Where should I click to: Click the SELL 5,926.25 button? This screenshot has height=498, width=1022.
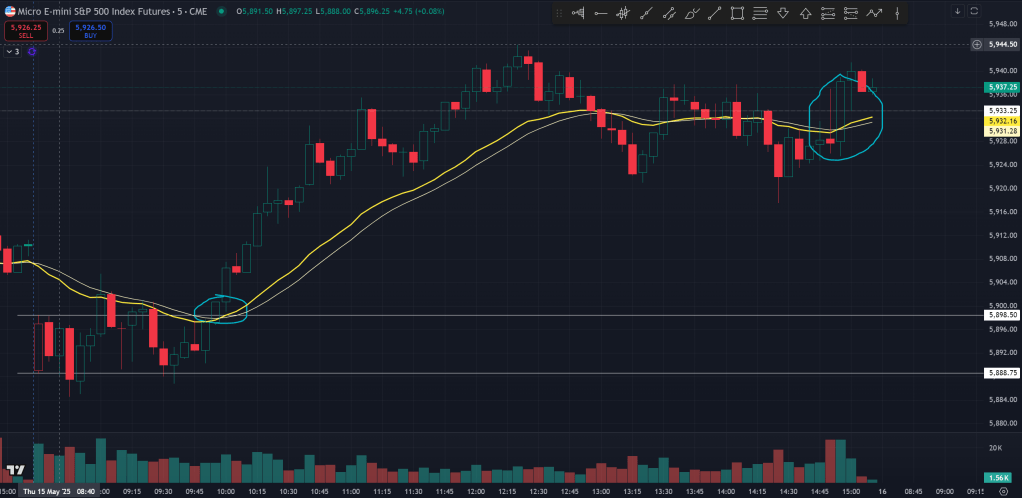click(x=25, y=30)
